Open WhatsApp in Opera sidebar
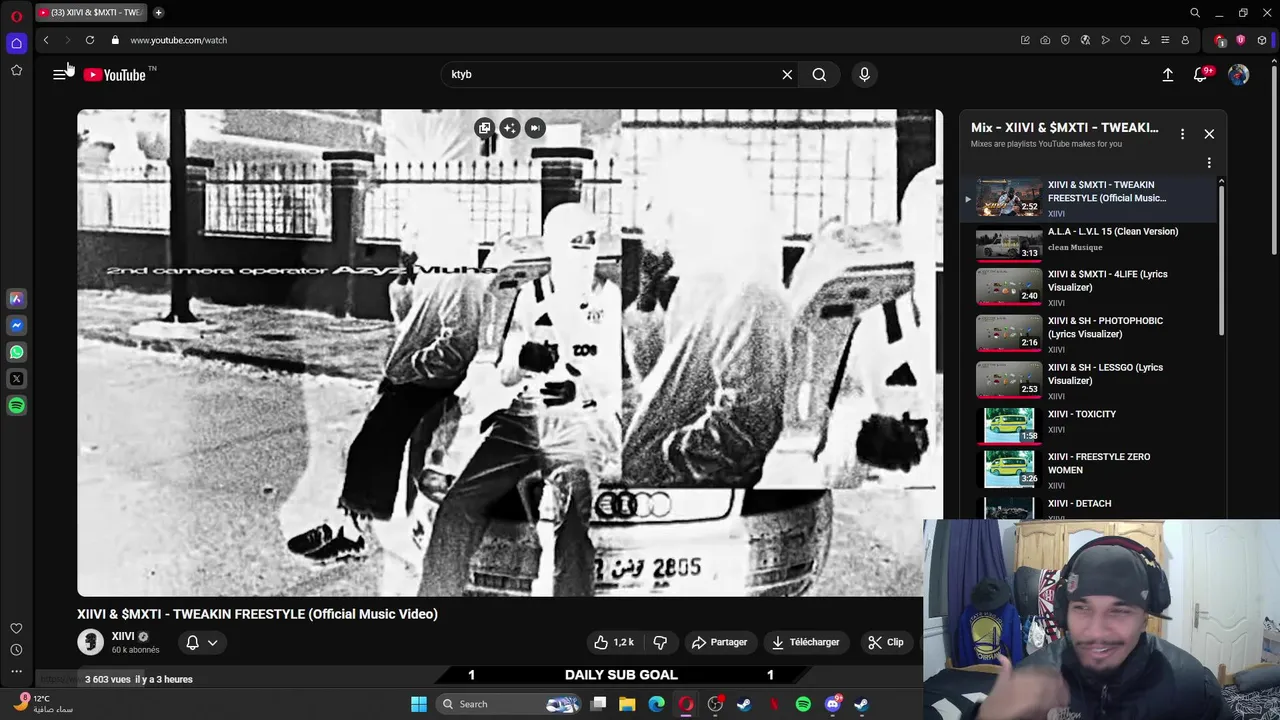This screenshot has width=1280, height=720. tap(16, 352)
